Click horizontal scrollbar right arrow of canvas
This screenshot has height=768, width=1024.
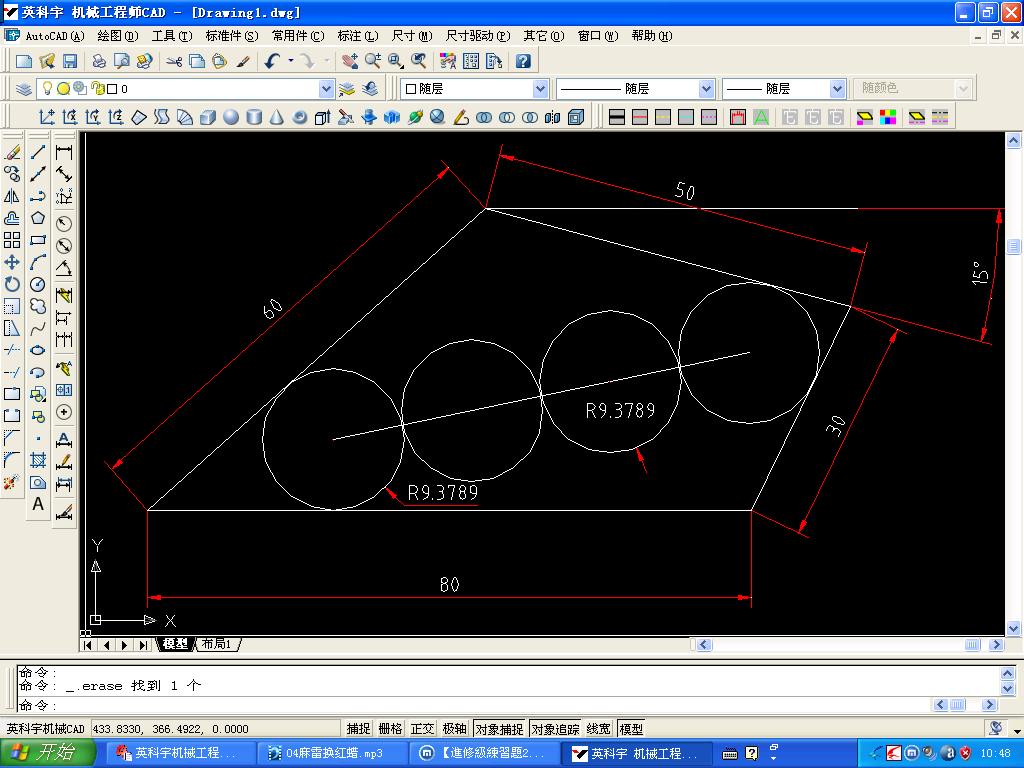click(x=996, y=645)
